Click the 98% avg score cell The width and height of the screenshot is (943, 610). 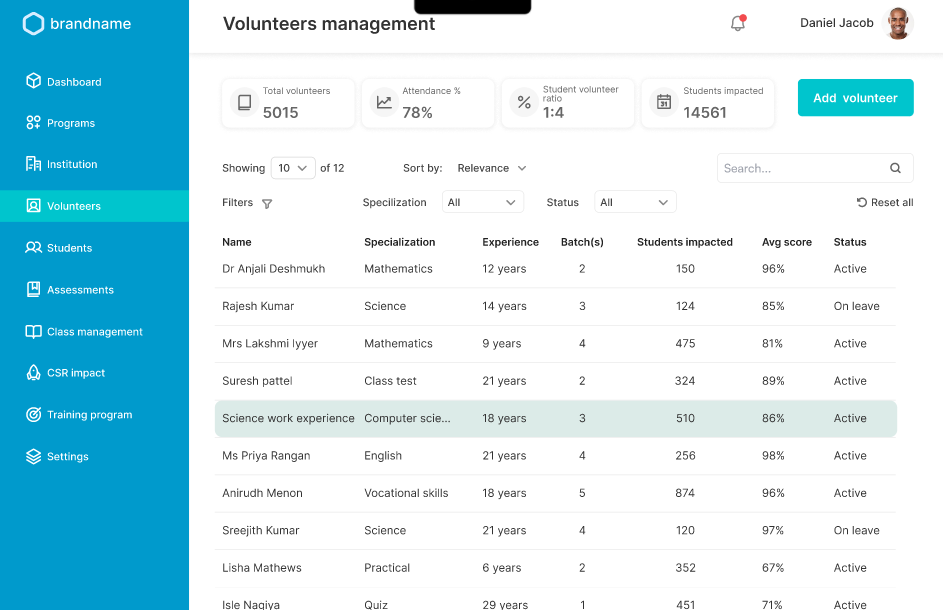(773, 455)
